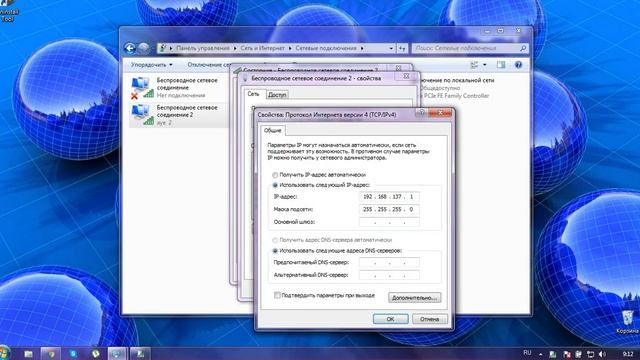Go to Сеть и Интернет breadcrumb
This screenshot has width=640, height=360.
coord(262,48)
